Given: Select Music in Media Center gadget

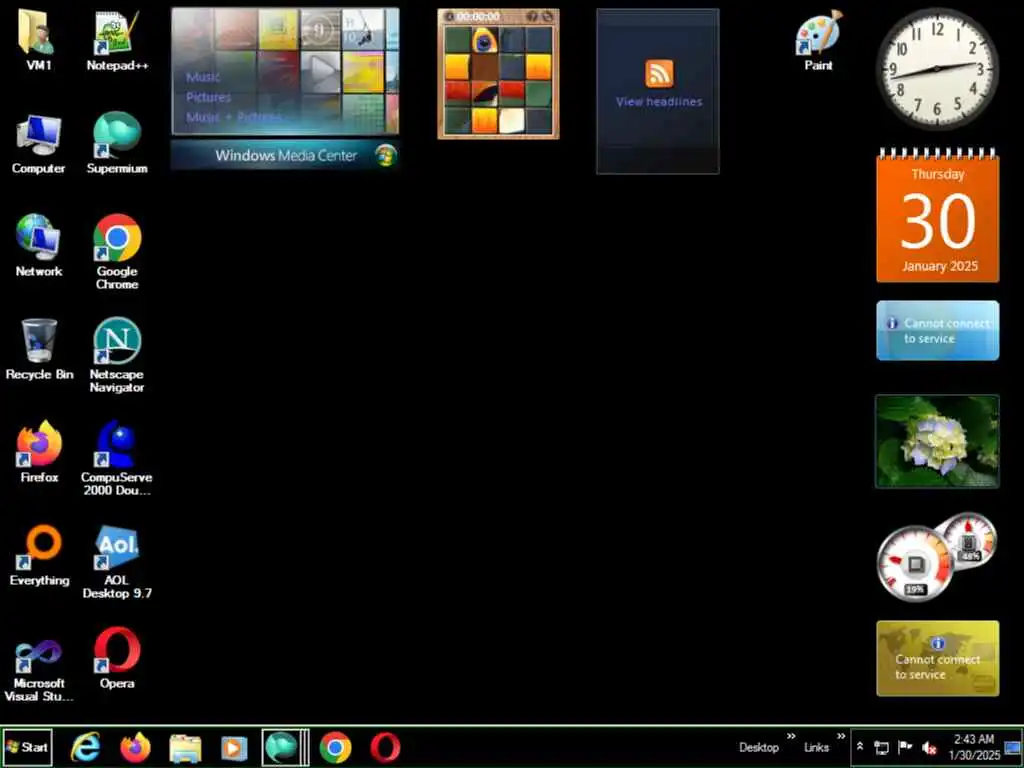Looking at the screenshot, I should (x=203, y=77).
